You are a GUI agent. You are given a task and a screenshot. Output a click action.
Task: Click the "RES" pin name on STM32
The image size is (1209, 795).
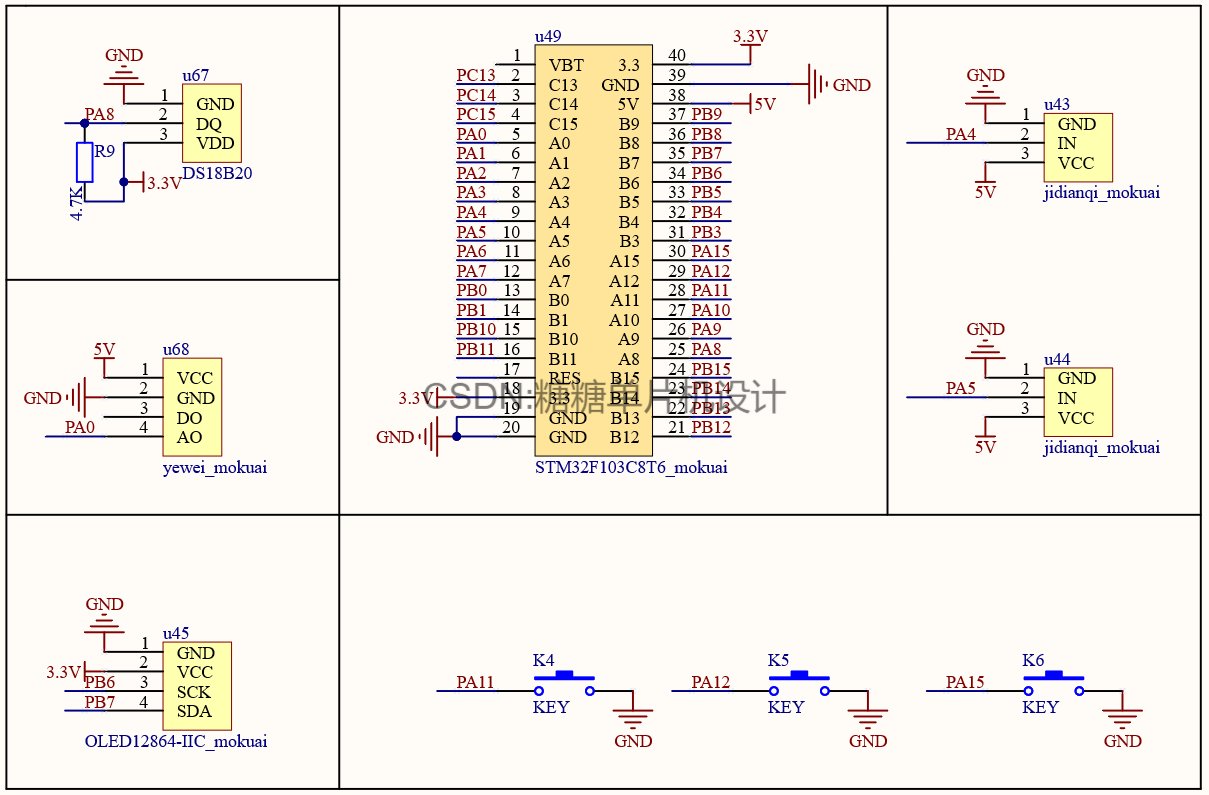click(x=565, y=378)
